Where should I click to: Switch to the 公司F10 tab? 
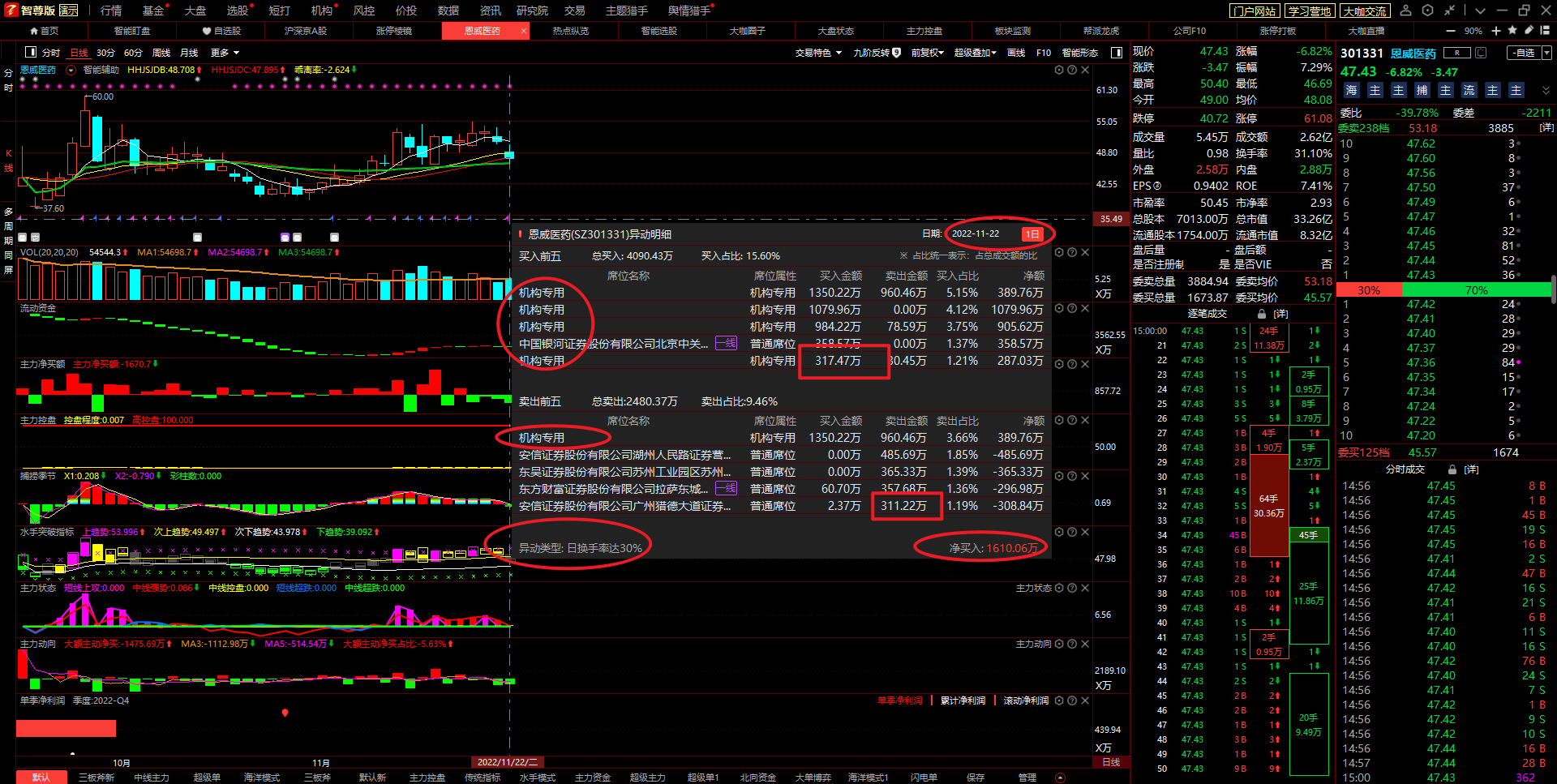[x=1189, y=31]
